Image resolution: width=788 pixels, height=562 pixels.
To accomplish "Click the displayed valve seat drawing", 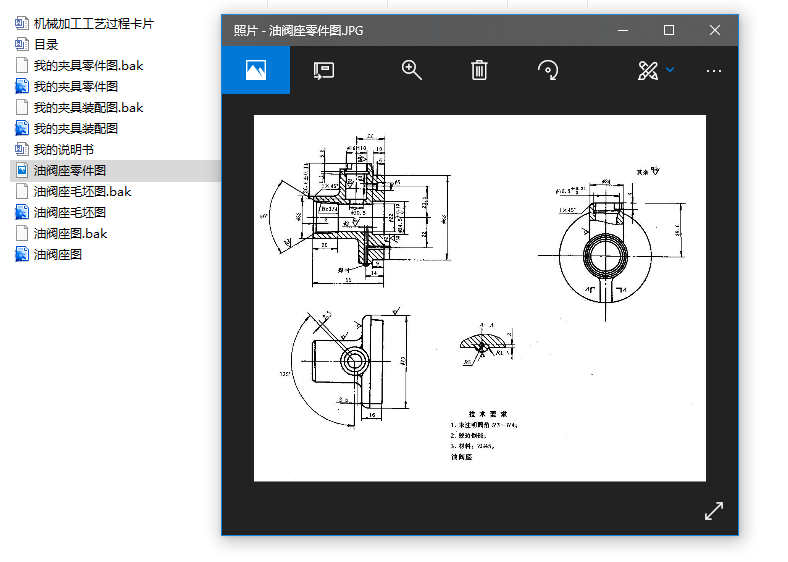I will (479, 297).
